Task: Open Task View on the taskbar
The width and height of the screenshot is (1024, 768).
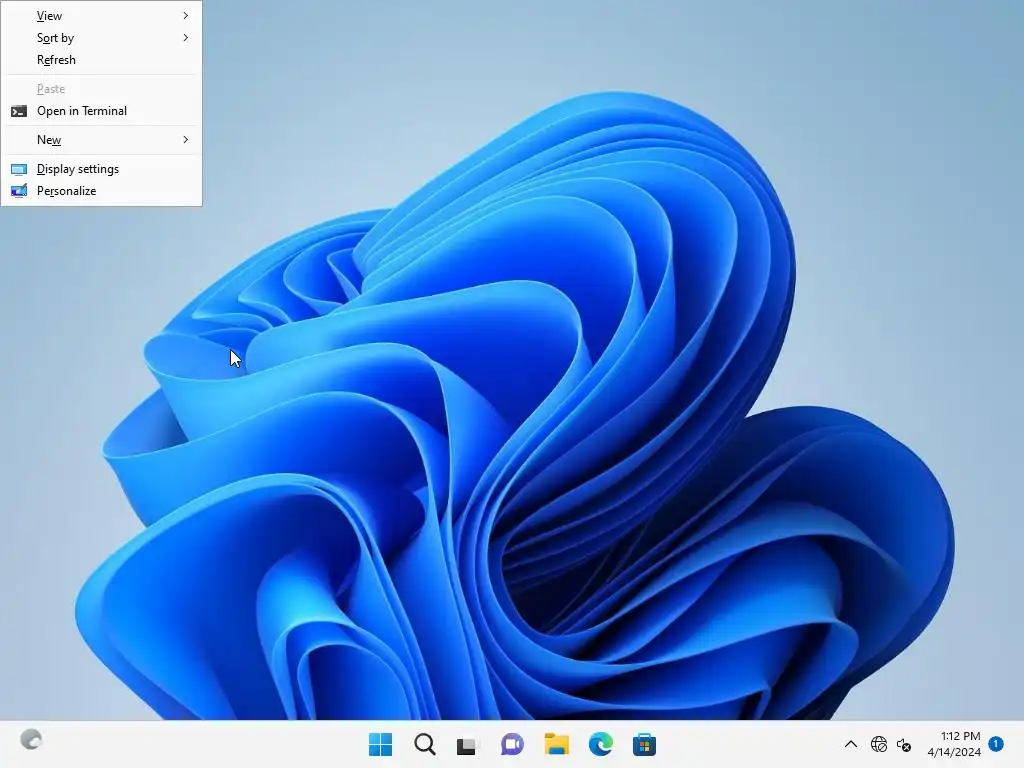Action: click(468, 744)
